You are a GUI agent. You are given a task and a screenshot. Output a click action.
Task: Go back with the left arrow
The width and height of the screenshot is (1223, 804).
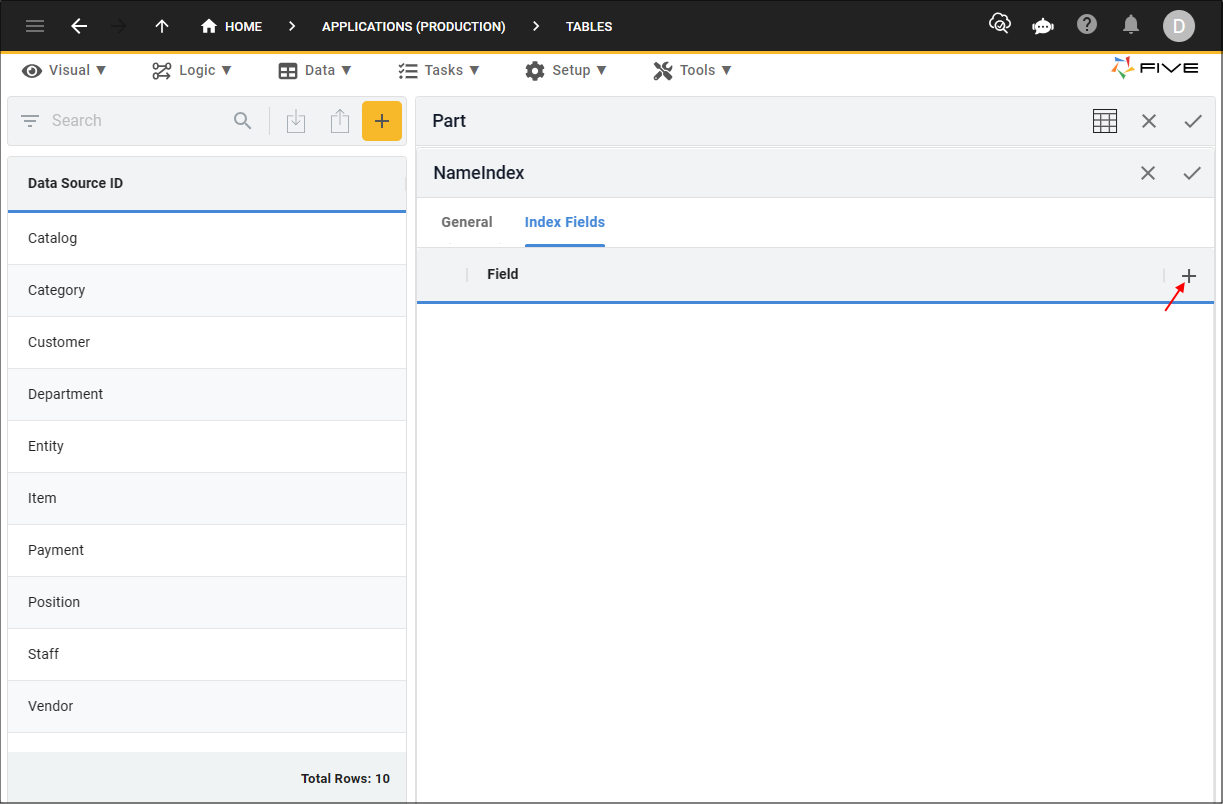(79, 26)
